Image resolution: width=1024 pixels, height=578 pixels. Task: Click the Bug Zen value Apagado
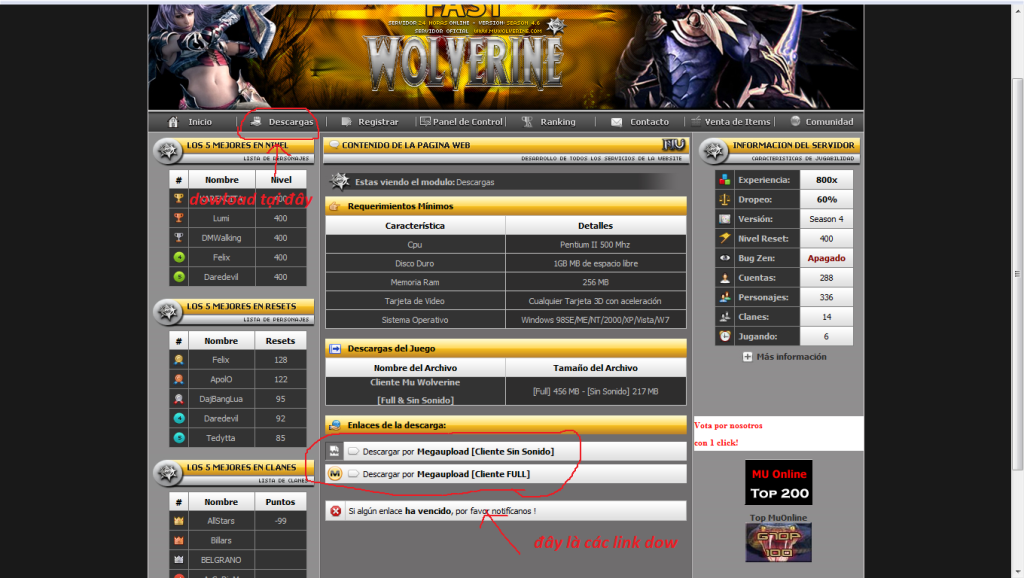(826, 258)
